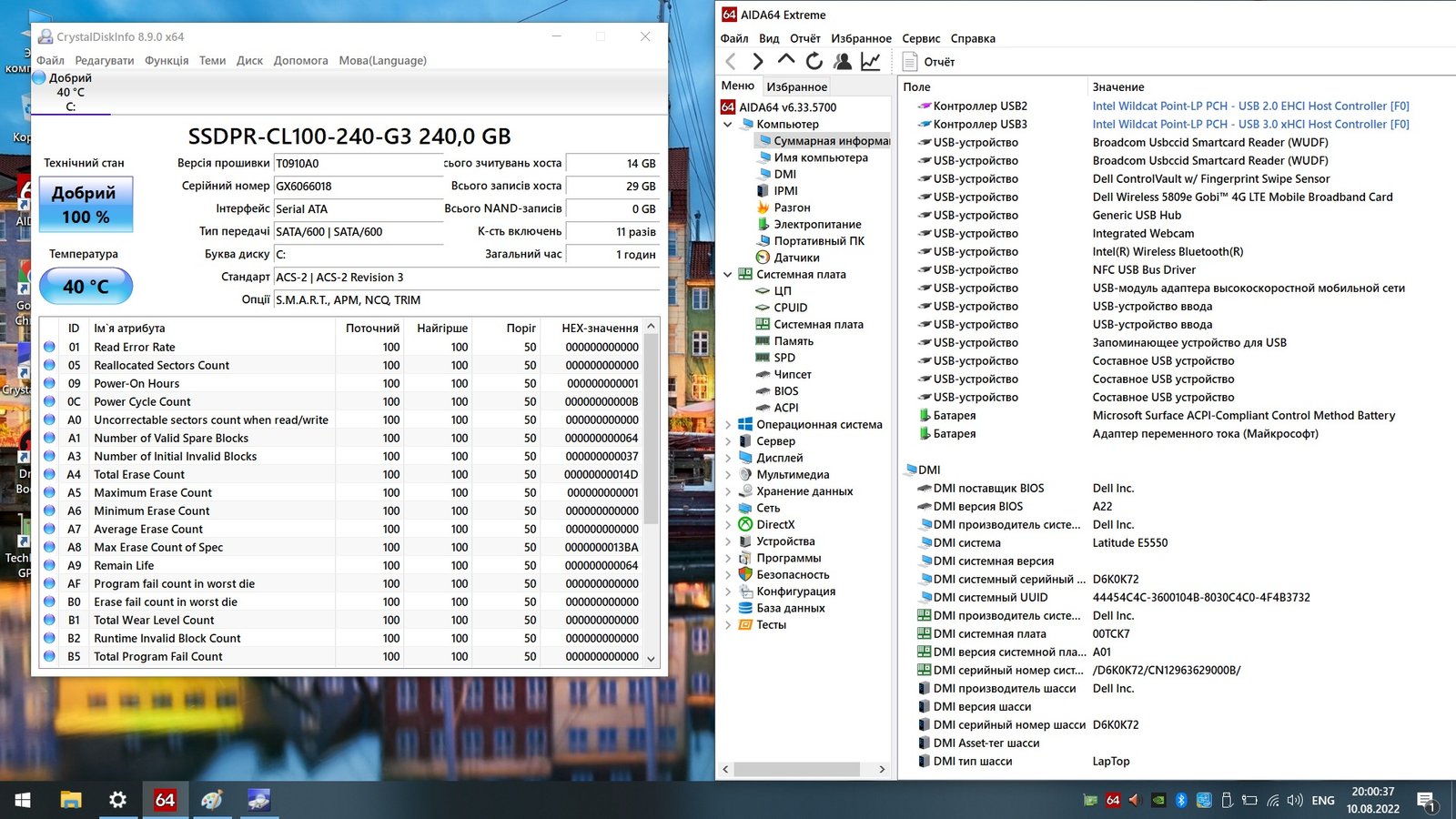The width and height of the screenshot is (1456, 819).
Task: Expand the Тесты tree node
Action: pos(728,624)
